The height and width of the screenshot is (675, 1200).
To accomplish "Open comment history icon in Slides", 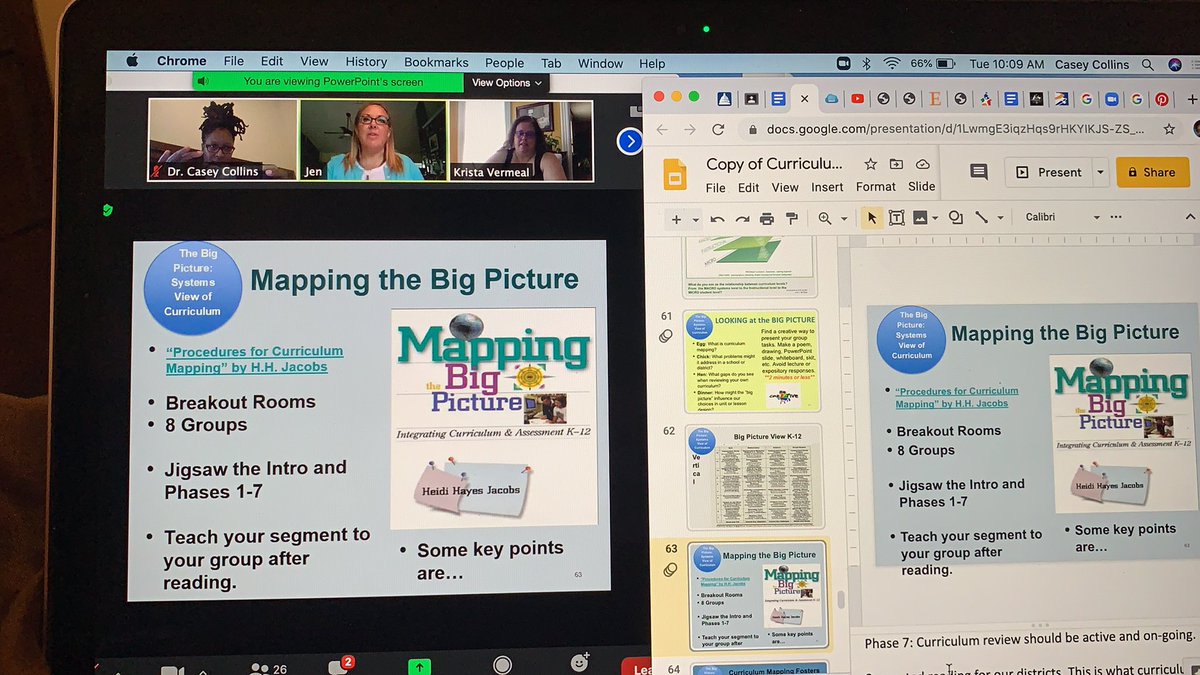I will point(979,172).
